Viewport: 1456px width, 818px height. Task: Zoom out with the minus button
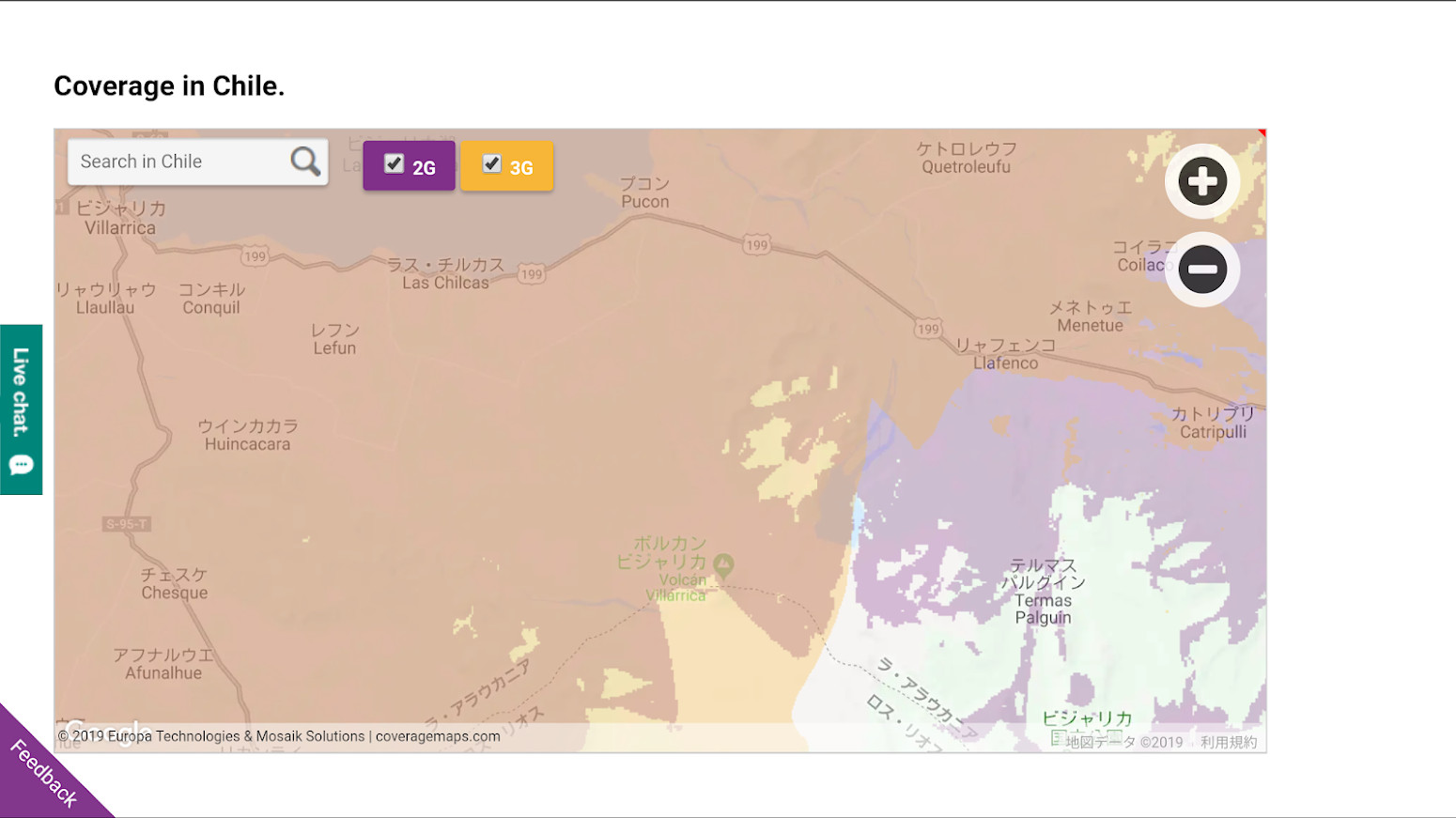1202,270
